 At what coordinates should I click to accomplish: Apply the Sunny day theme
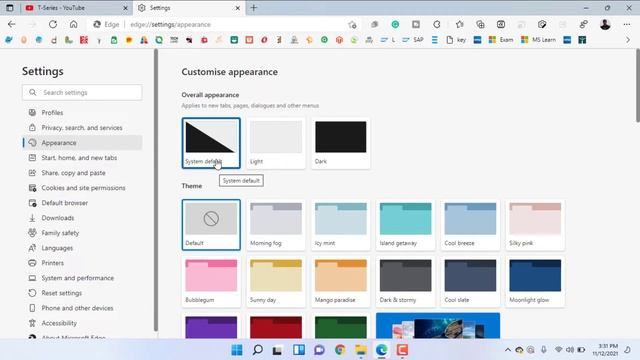[x=276, y=282]
